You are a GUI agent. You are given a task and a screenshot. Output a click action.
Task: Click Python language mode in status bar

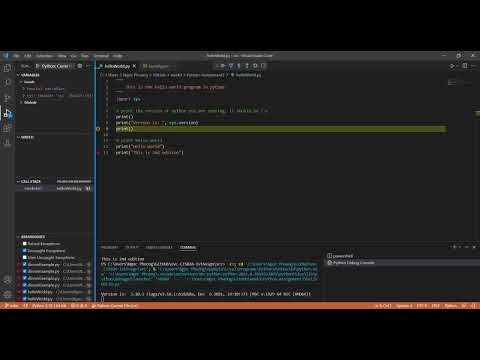[451, 306]
